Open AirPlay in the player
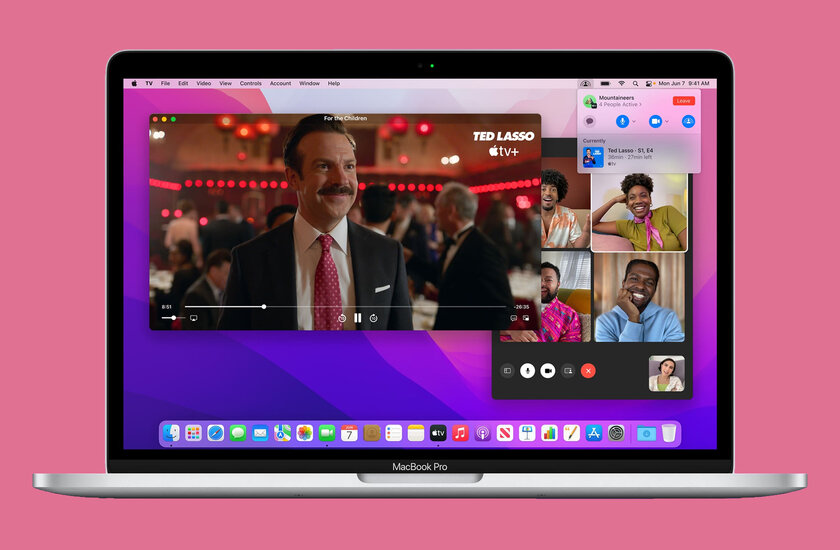The width and height of the screenshot is (840, 550). [194, 318]
